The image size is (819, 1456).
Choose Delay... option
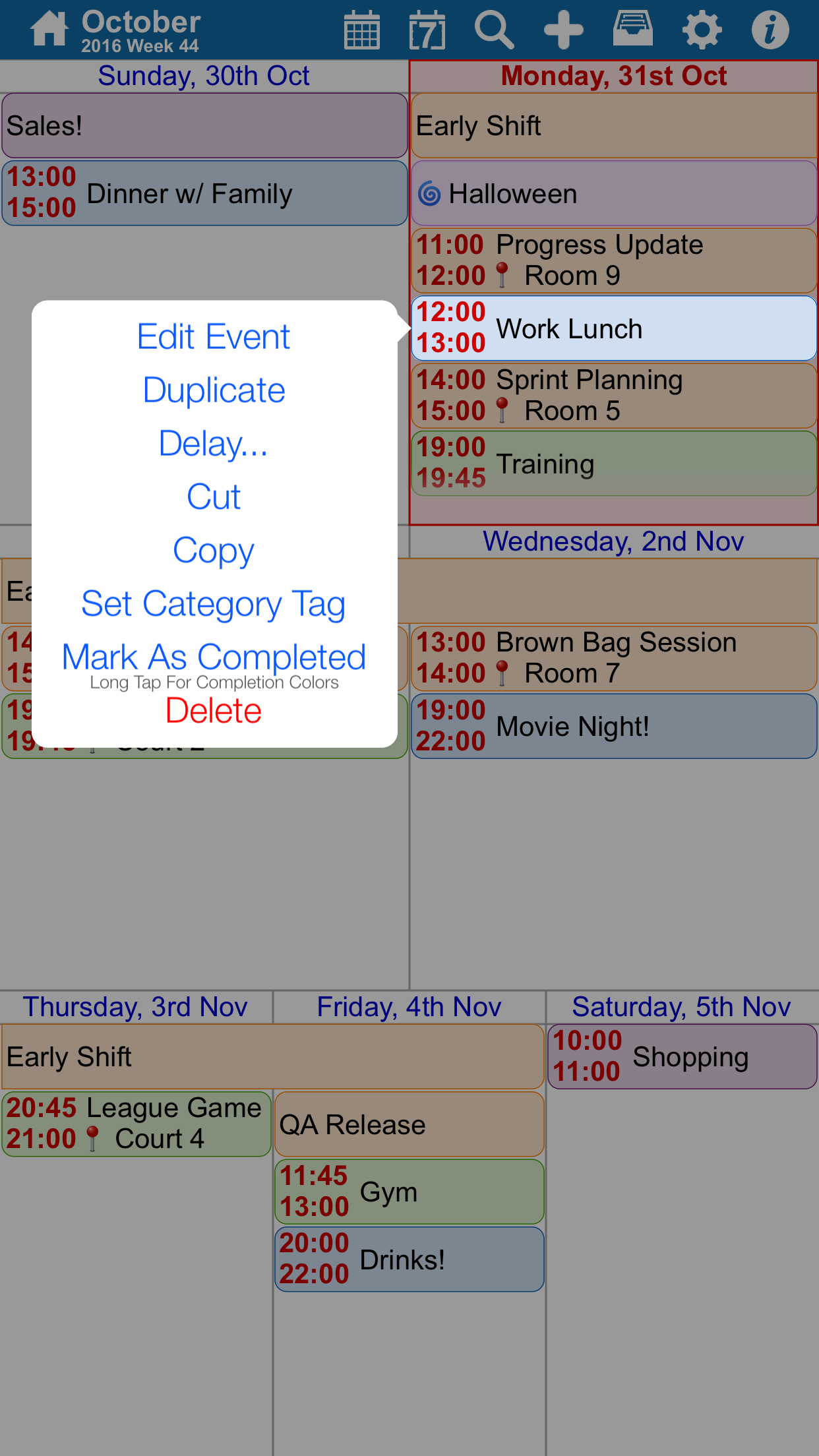point(214,443)
